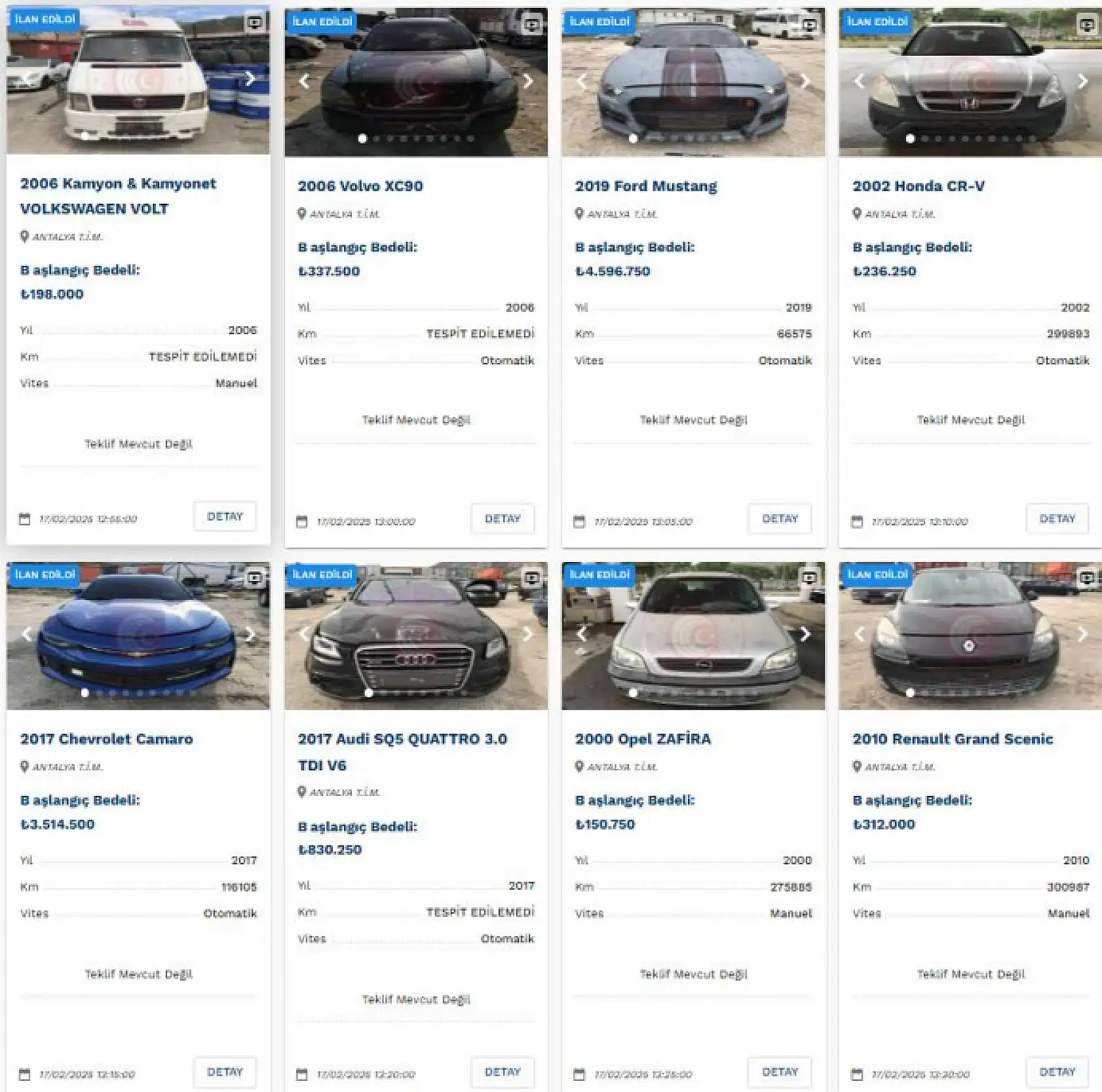Open DETAY for 2017 Chevrolet Camaro
1102x1092 pixels.
coord(225,1072)
